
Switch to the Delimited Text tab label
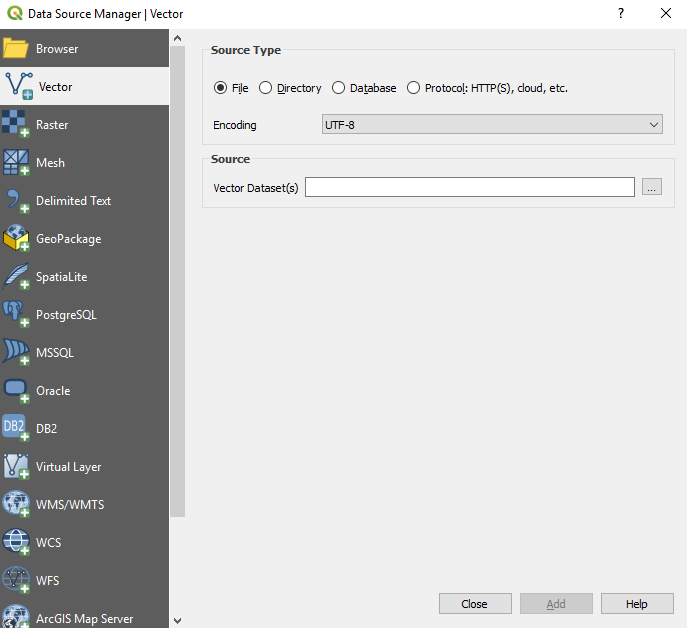73,200
